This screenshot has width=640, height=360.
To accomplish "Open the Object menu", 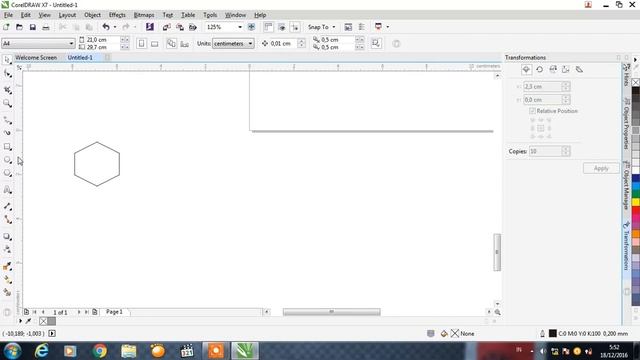I will (92, 15).
